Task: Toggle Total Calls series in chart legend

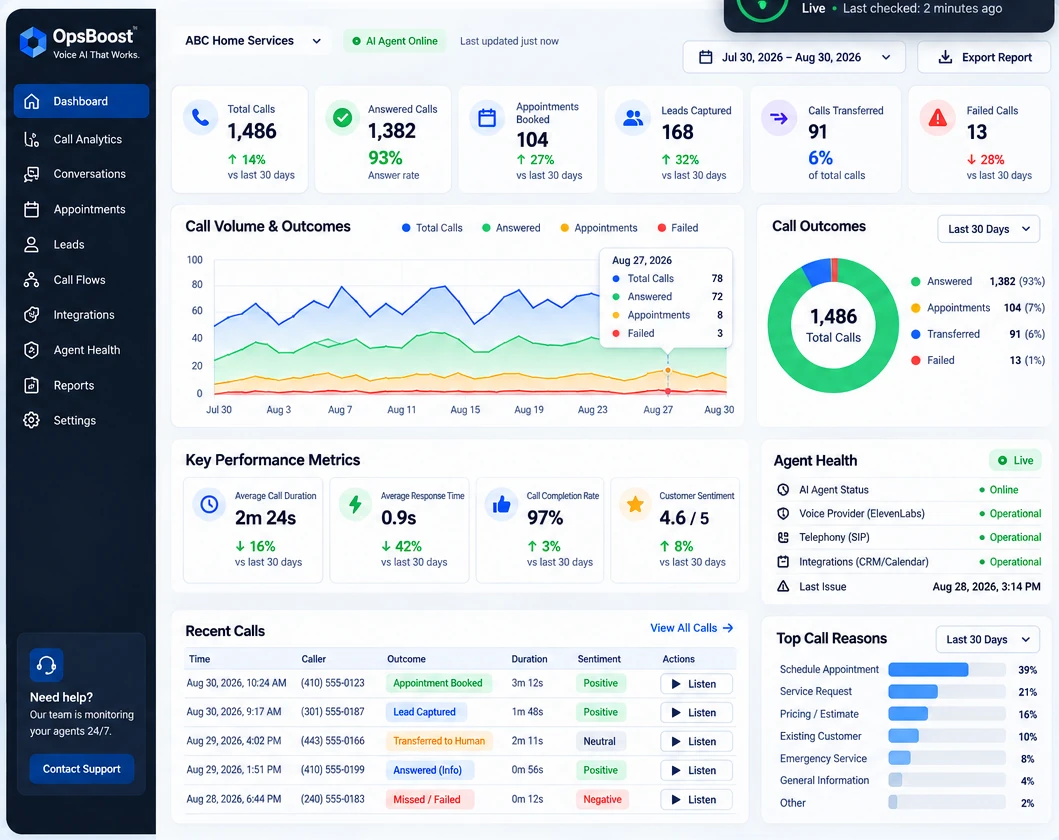Action: pos(432,228)
